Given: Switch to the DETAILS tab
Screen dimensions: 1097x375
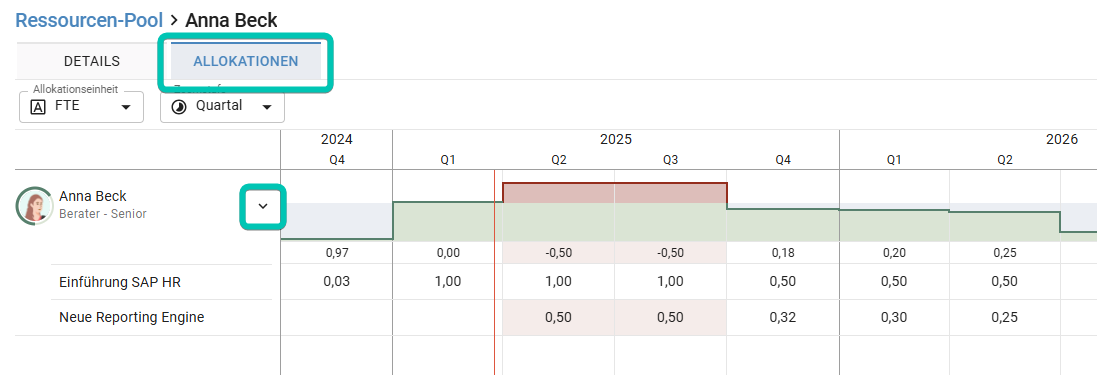Looking at the screenshot, I should coord(92,61).
